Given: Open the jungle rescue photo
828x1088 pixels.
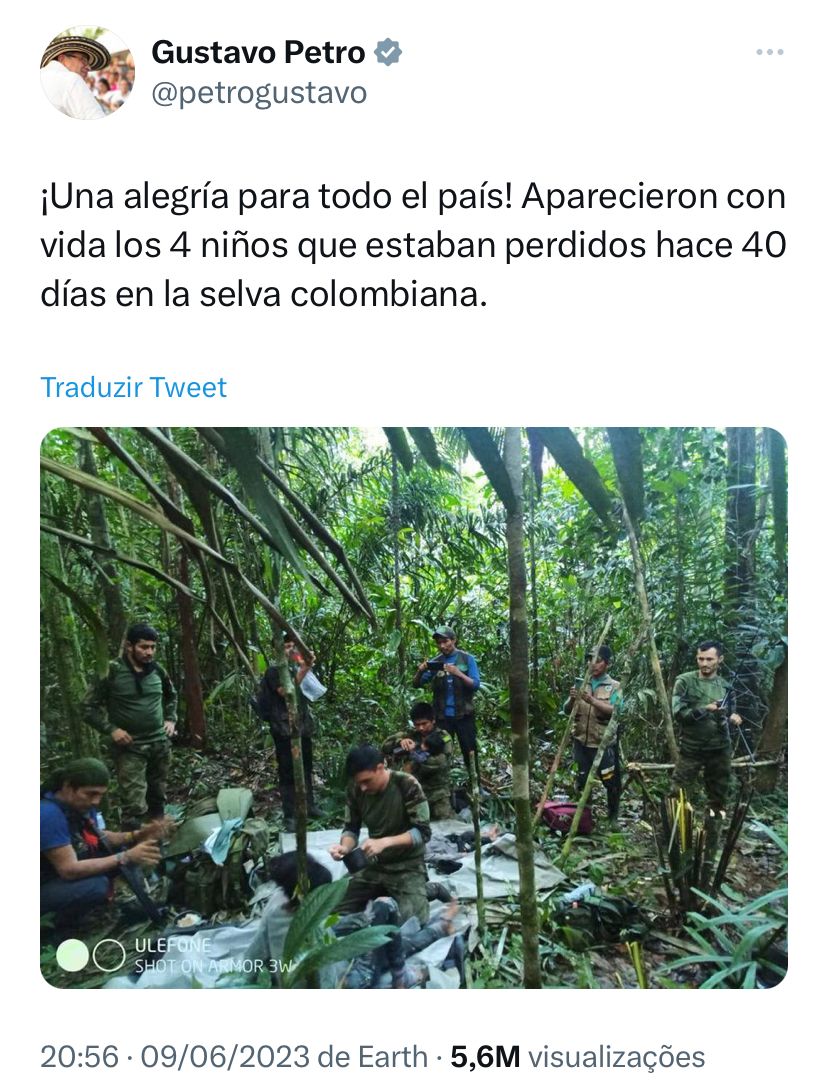Looking at the screenshot, I should click(414, 707).
